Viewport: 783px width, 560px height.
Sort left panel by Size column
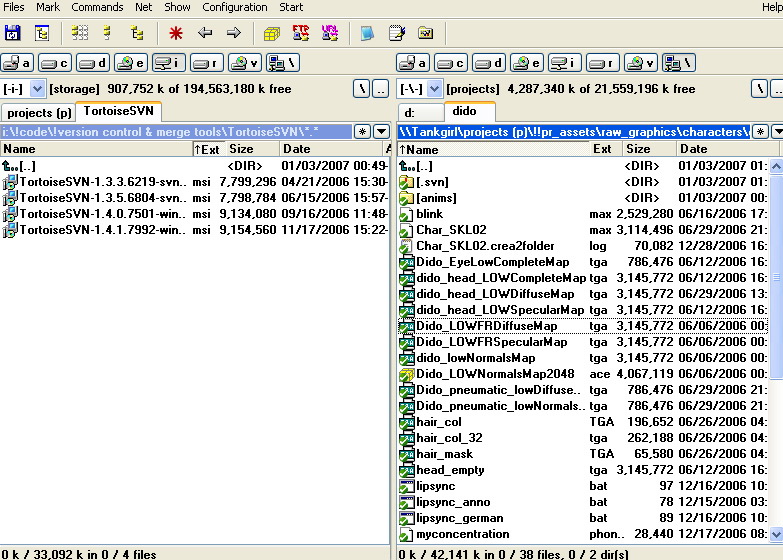pyautogui.click(x=252, y=149)
